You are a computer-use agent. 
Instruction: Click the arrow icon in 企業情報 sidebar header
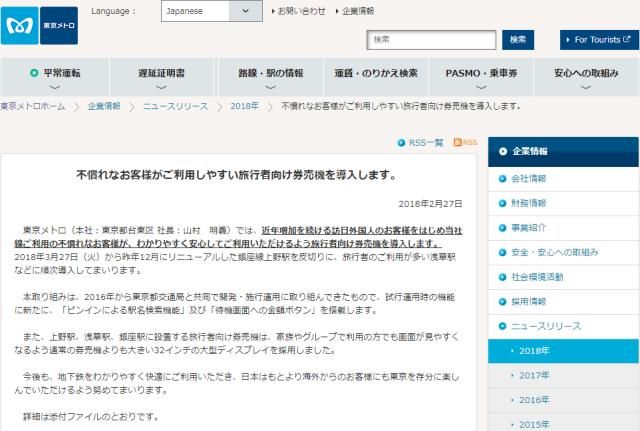503,151
